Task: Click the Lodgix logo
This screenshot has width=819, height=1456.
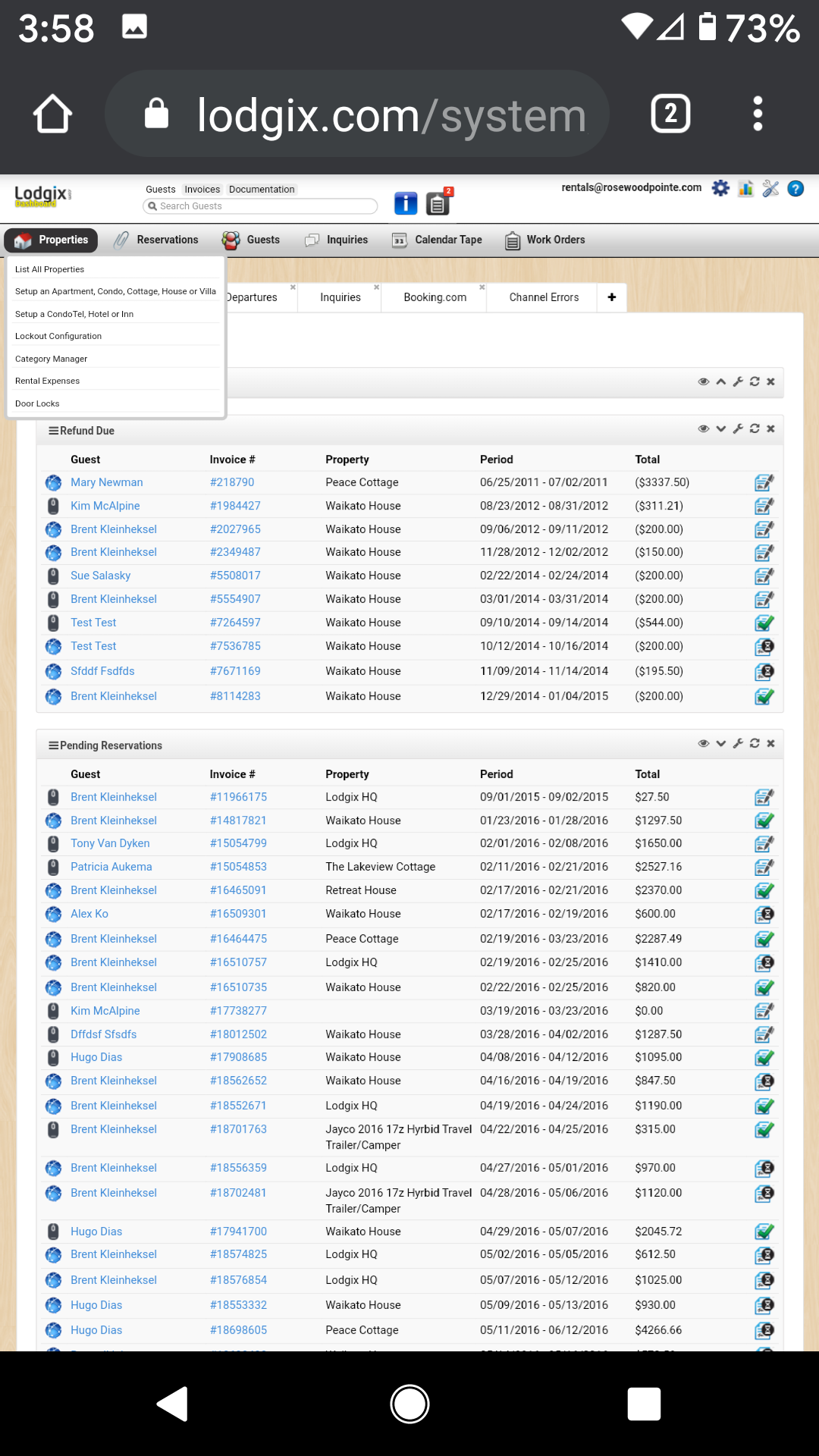Action: click(x=43, y=196)
